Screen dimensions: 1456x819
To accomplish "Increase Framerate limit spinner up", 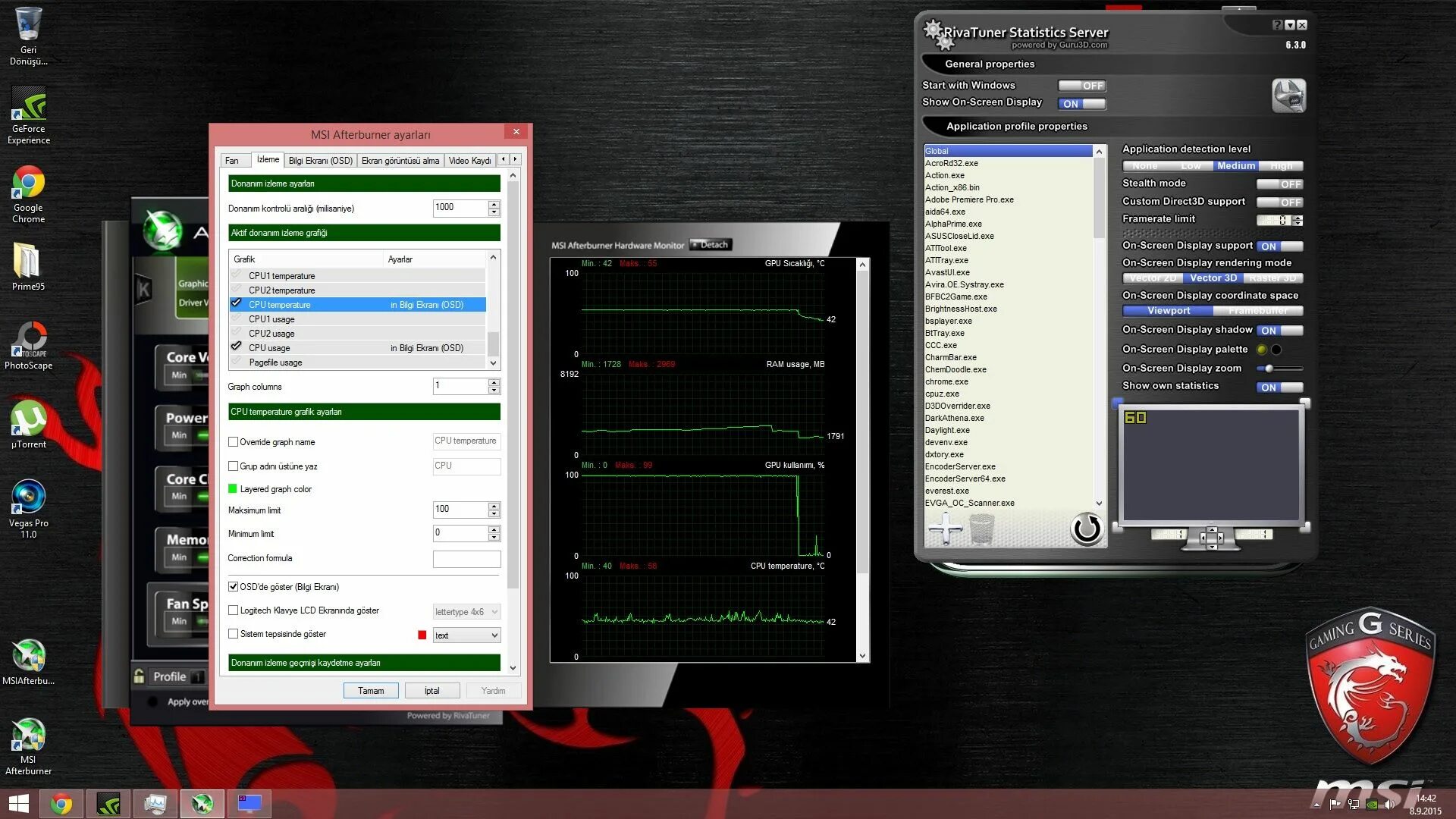I will (1298, 218).
